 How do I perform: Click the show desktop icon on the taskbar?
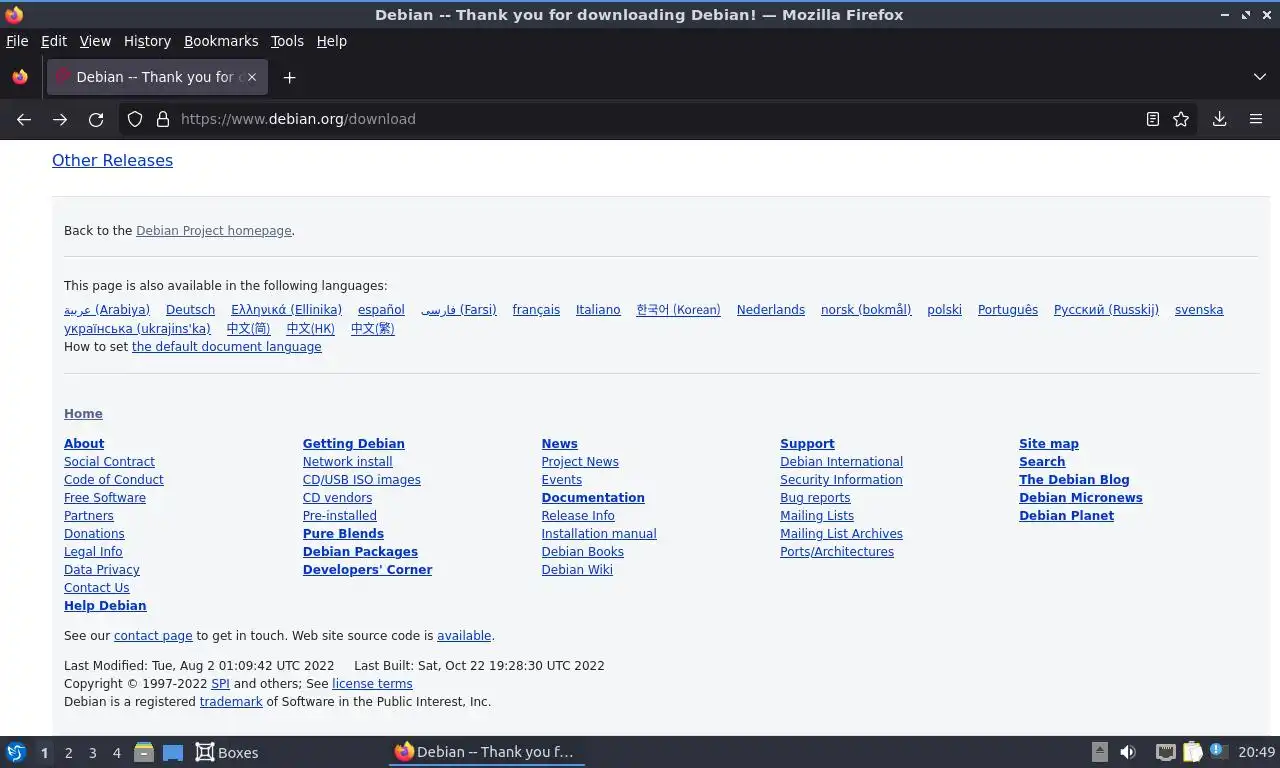click(x=173, y=752)
